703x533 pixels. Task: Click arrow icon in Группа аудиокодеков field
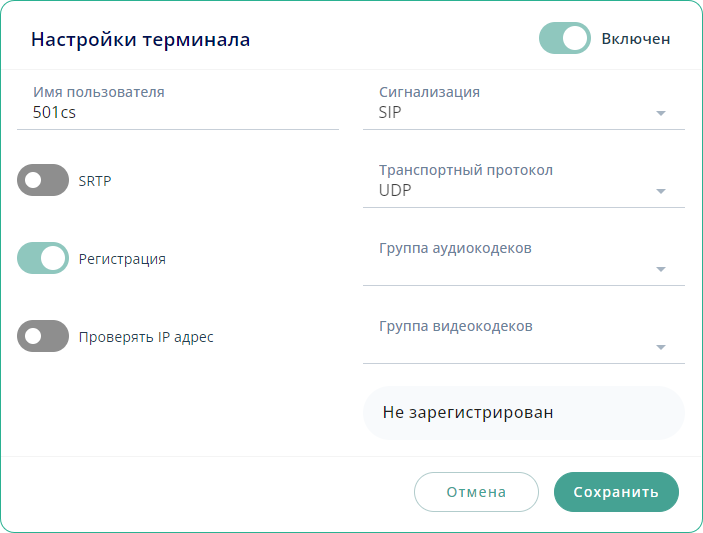660,269
